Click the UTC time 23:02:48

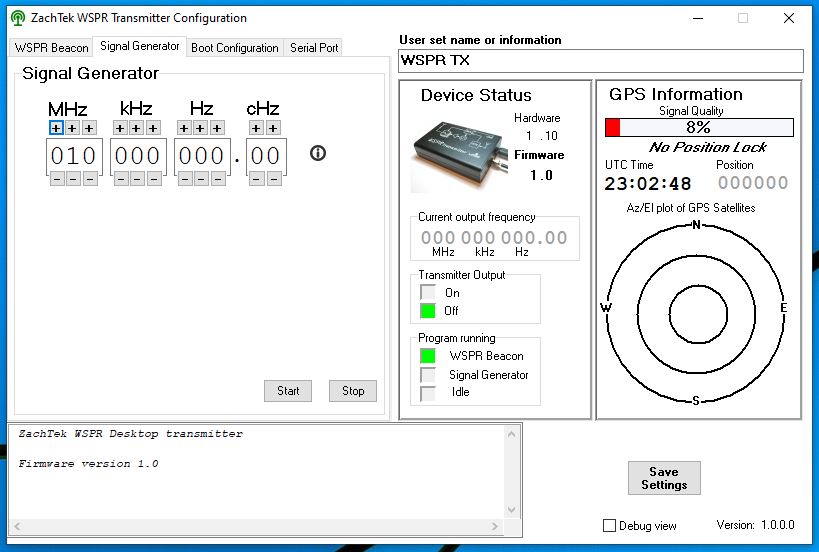click(x=648, y=184)
